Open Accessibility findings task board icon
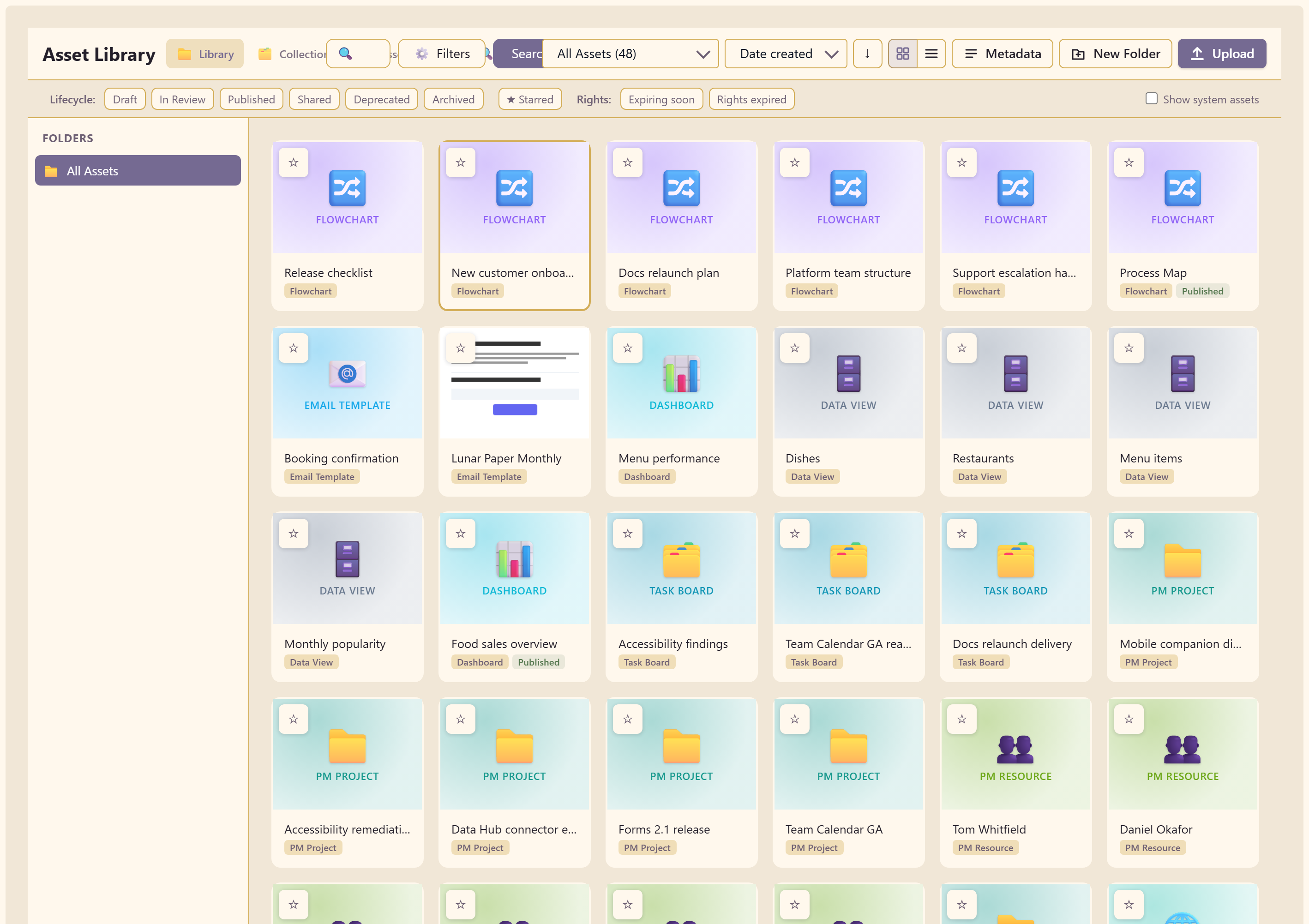 pos(681,559)
